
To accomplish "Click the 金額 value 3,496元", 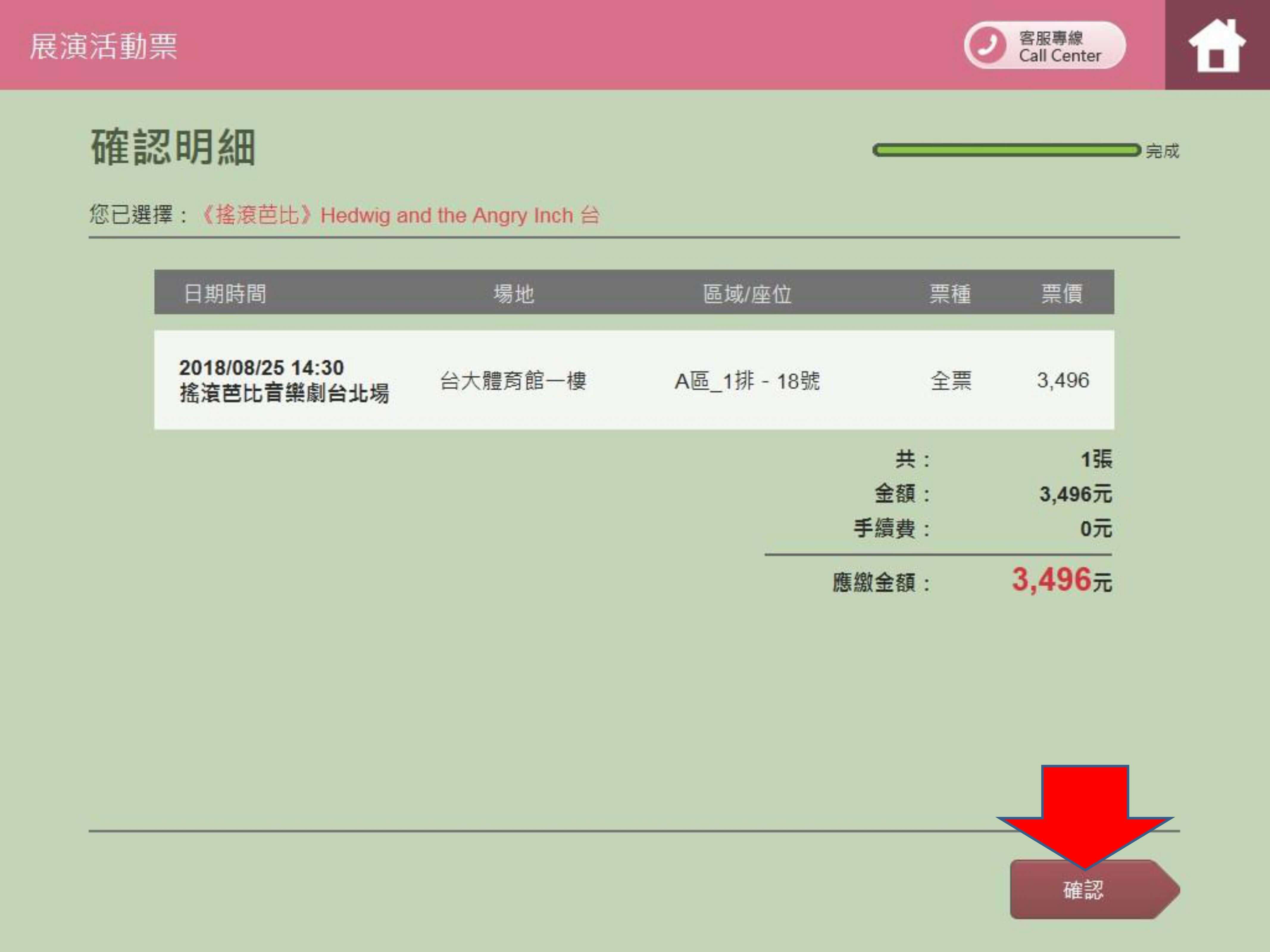I will click(1075, 494).
